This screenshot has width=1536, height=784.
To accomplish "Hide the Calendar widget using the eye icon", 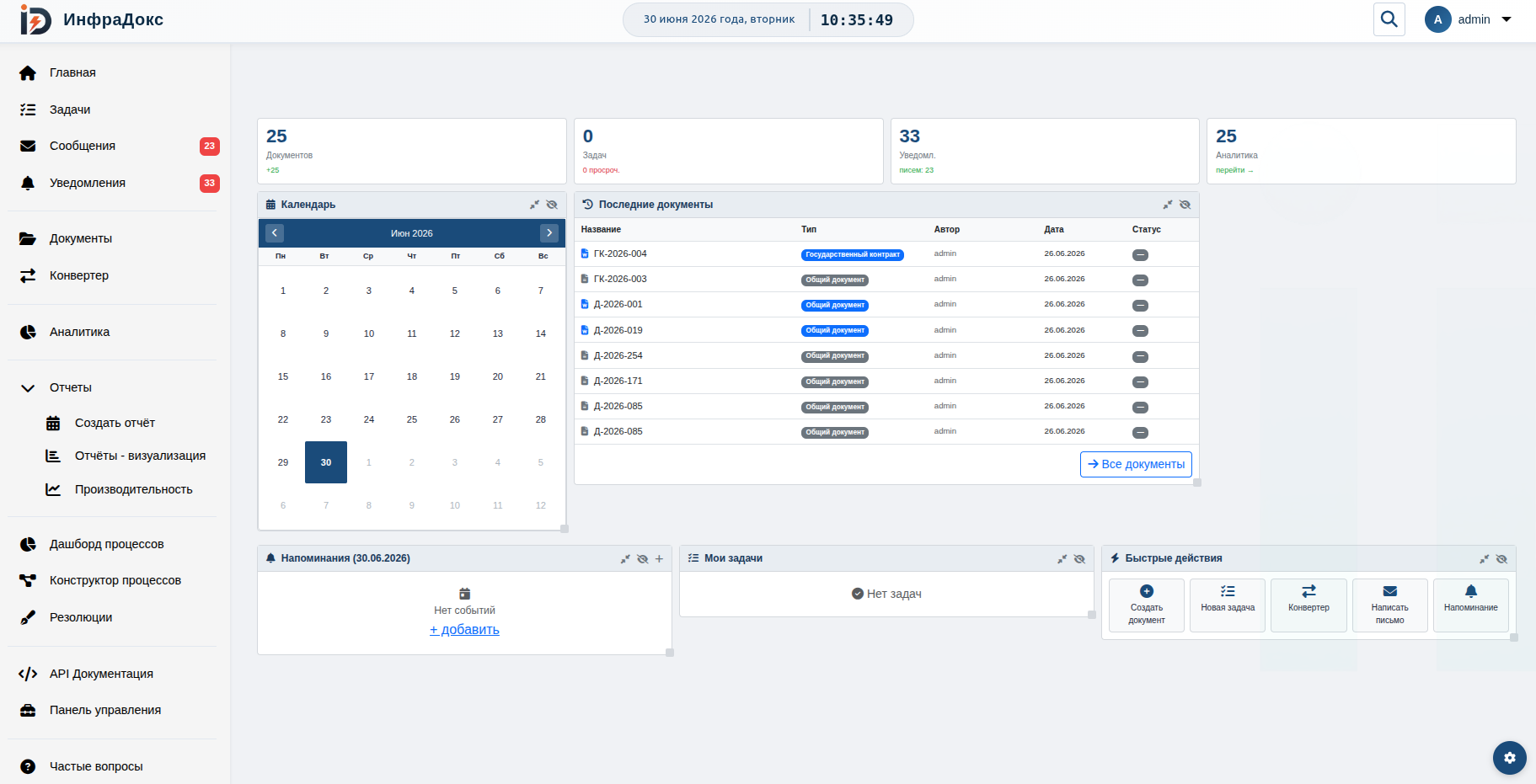I will coord(552,205).
